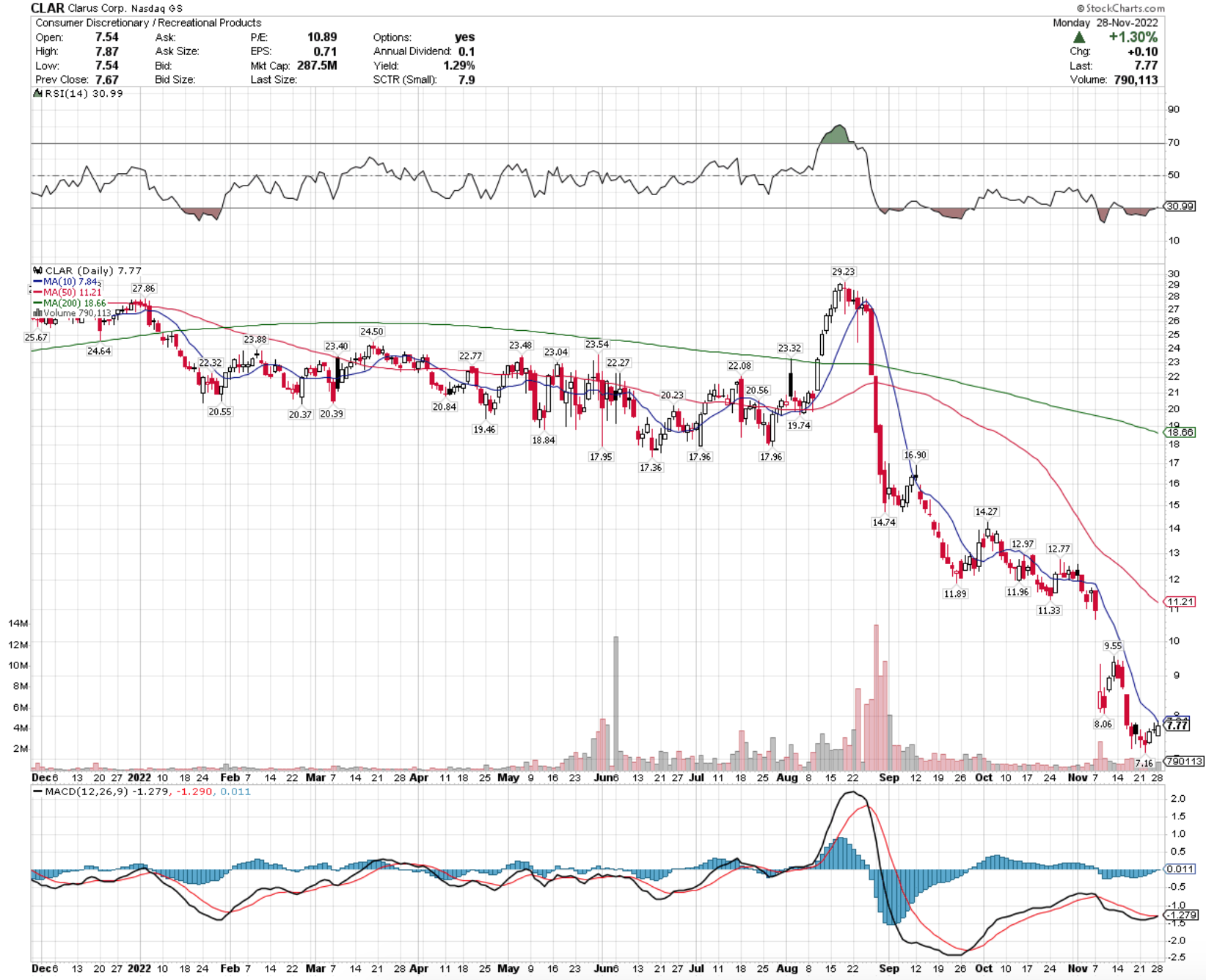Click the MA(10) legend entry
Image resolution: width=1206 pixels, height=980 pixels.
click(x=67, y=282)
